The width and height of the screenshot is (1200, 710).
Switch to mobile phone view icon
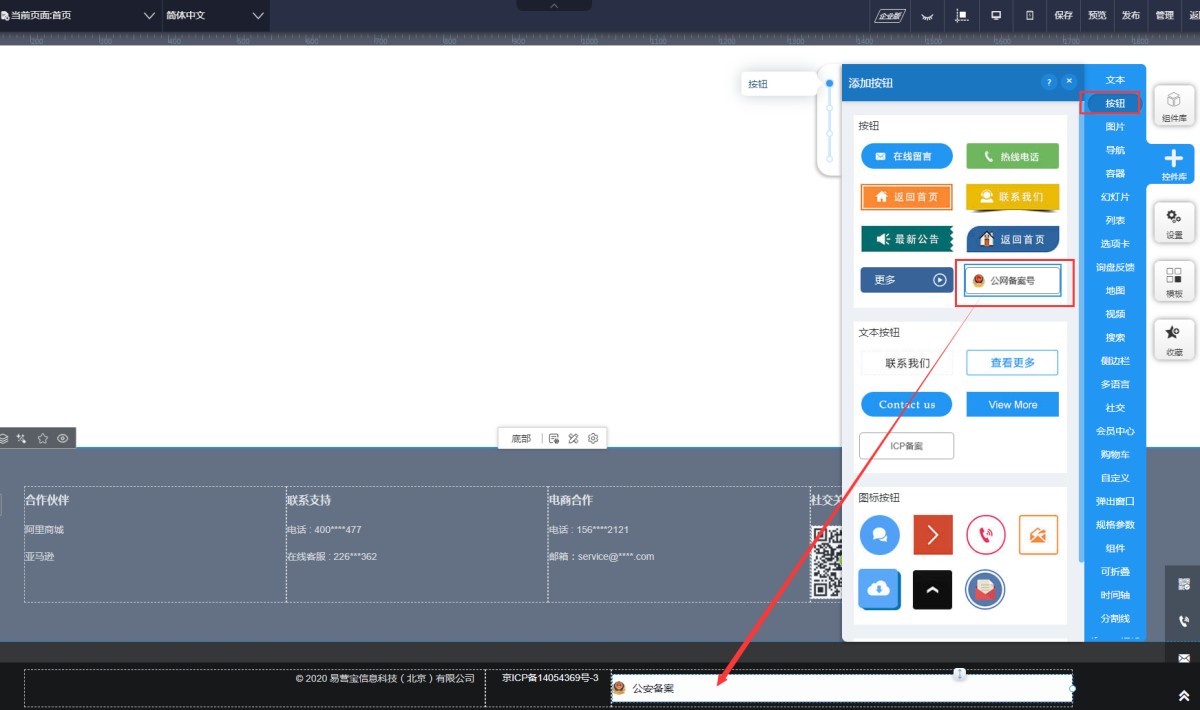click(1030, 15)
